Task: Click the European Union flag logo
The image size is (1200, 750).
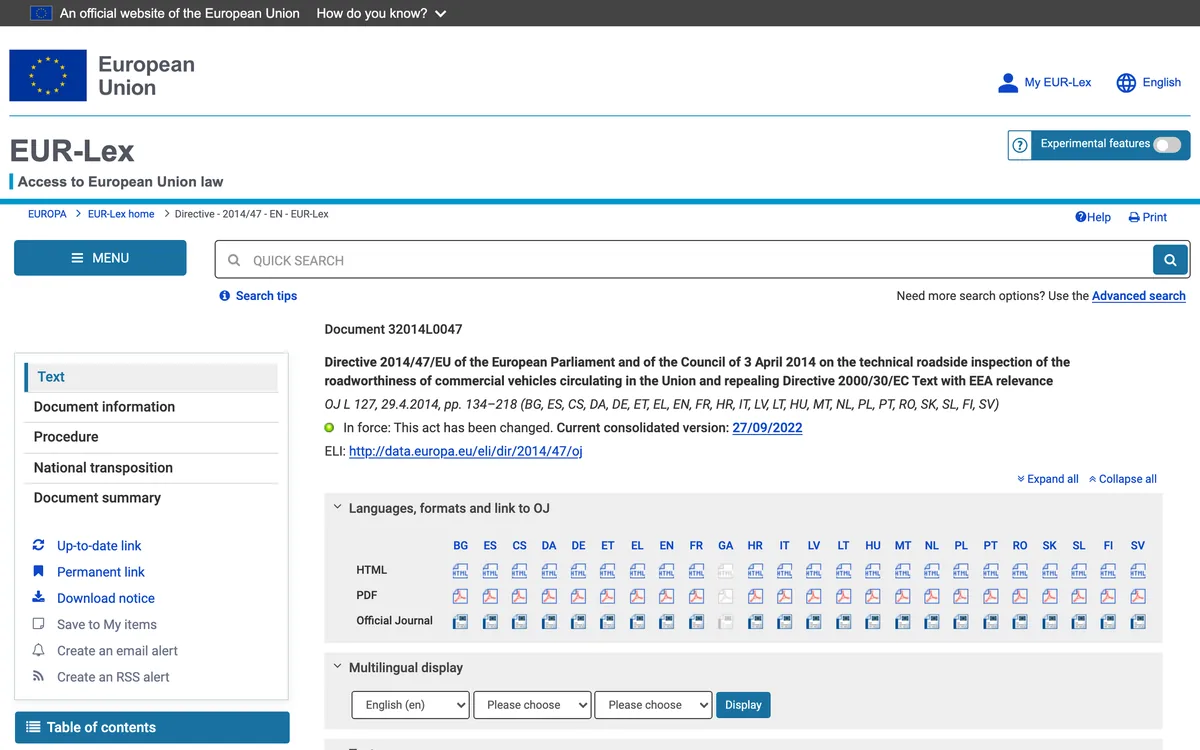Action: point(48,76)
